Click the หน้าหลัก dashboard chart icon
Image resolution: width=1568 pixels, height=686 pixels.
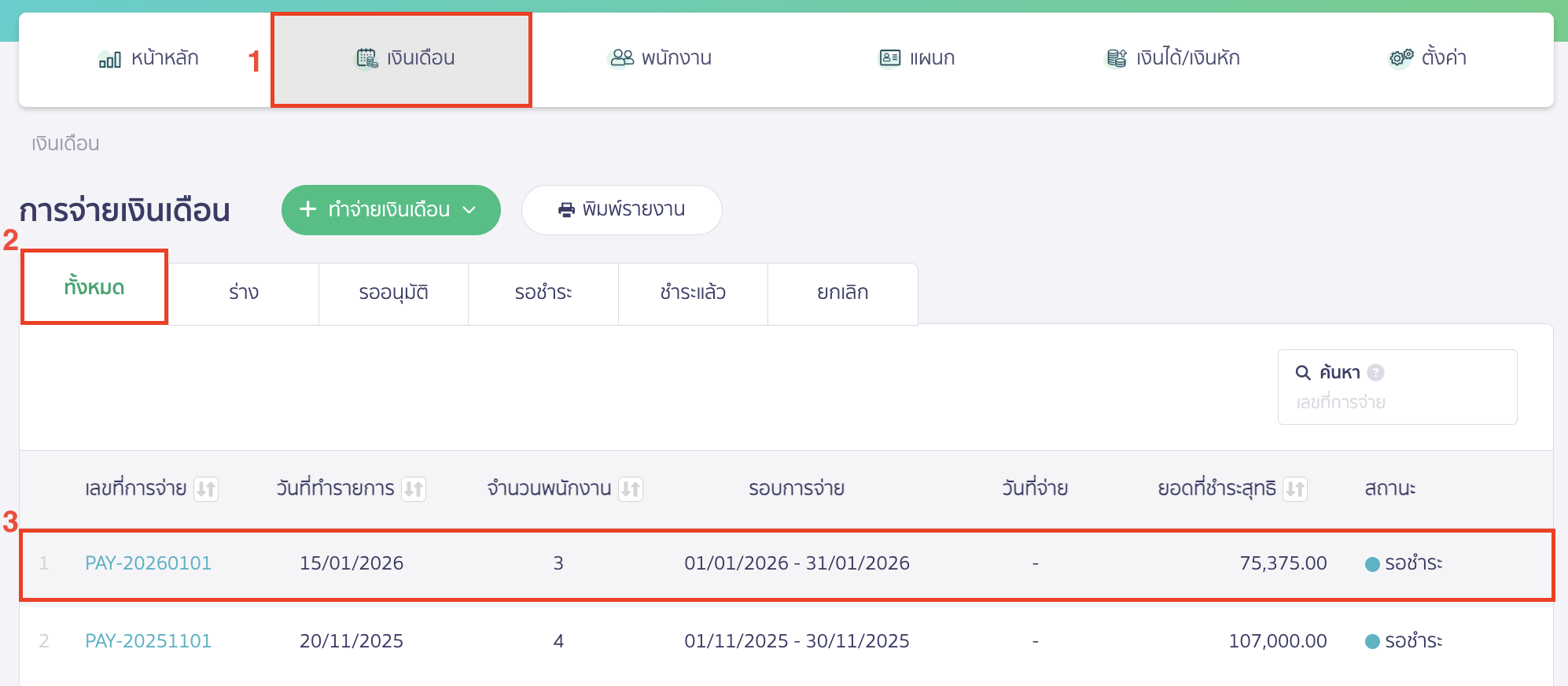coord(109,59)
